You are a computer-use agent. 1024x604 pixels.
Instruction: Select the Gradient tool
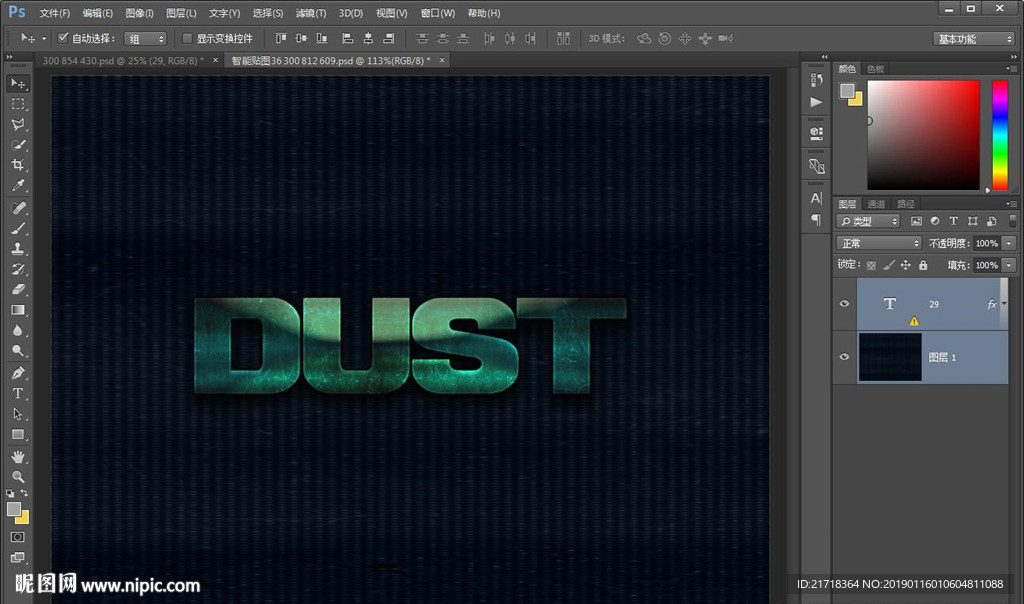tap(18, 310)
